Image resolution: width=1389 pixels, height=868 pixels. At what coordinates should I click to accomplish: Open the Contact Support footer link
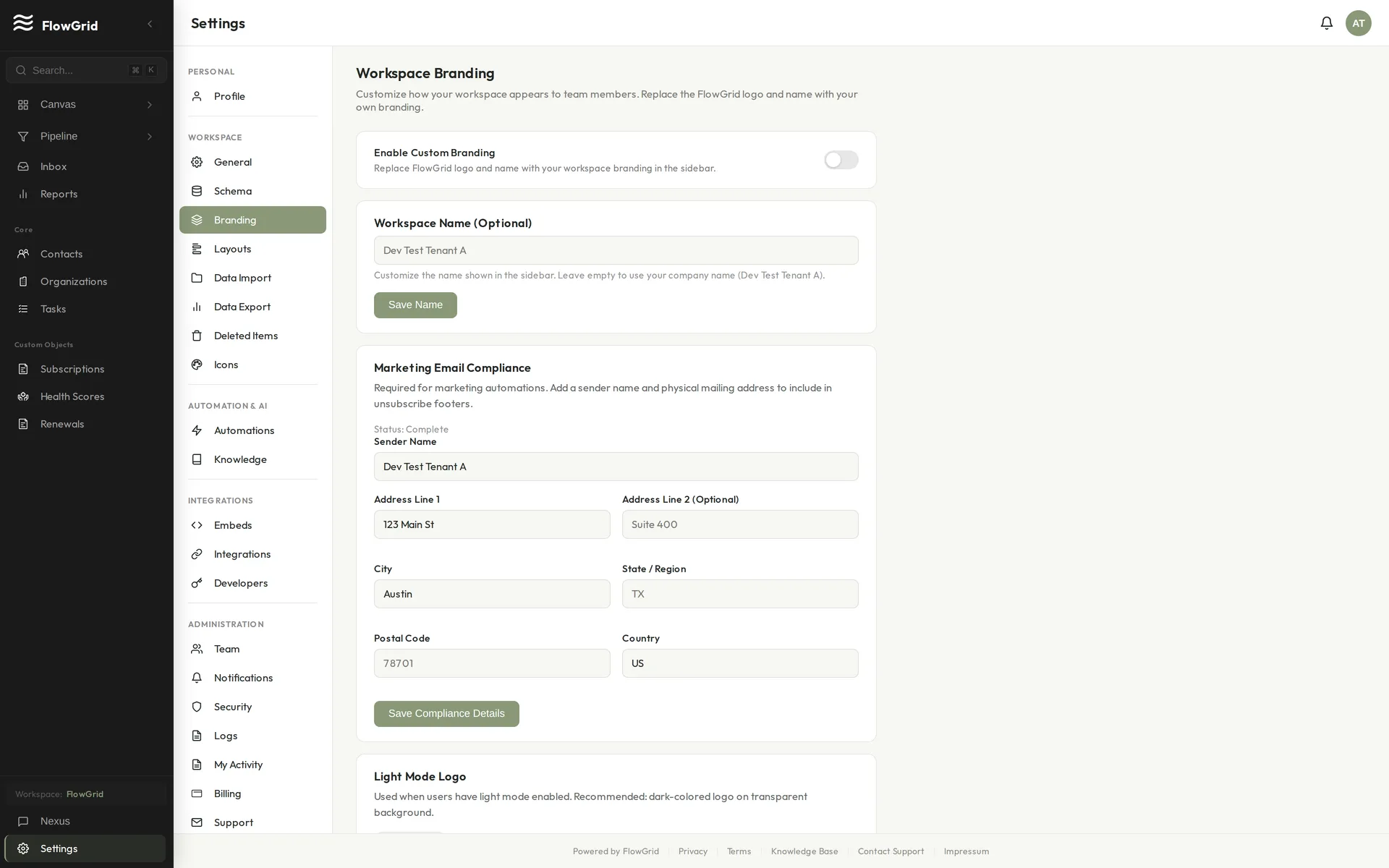coord(891,851)
